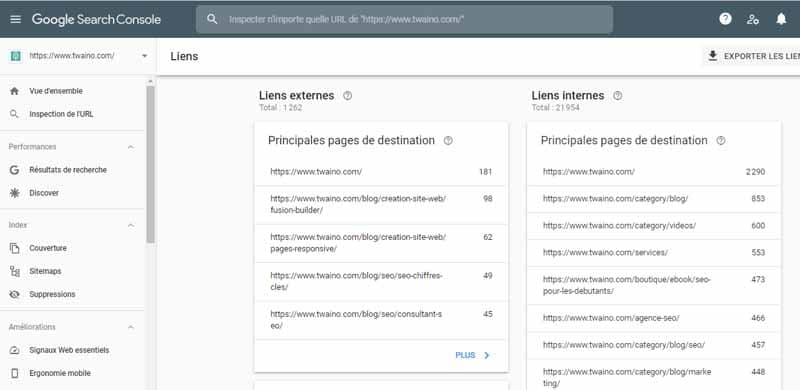Click the Signaux Web essentiels gauge icon
Viewport: 800px width, 390px height.
[14, 350]
